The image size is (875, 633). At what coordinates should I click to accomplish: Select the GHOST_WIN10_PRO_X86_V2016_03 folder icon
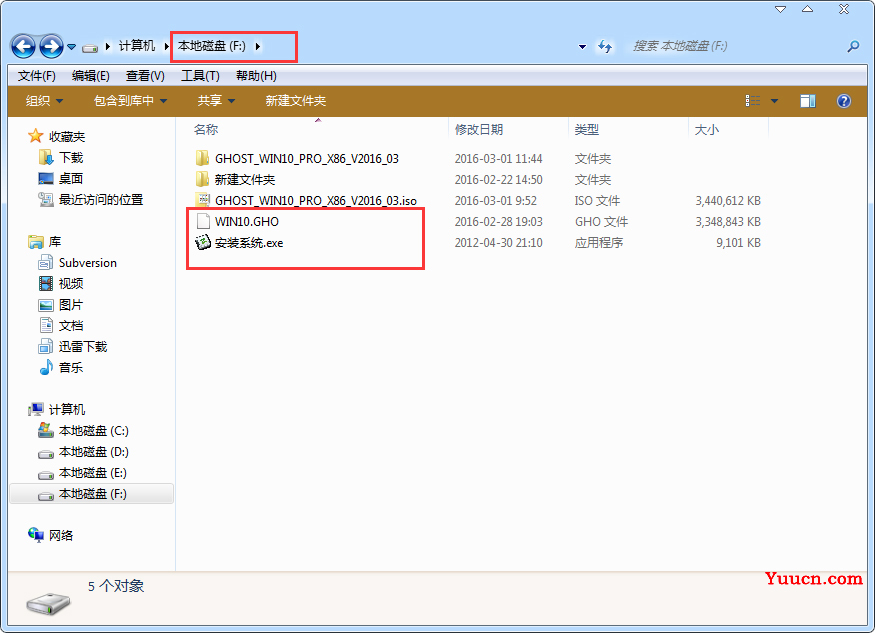point(203,158)
